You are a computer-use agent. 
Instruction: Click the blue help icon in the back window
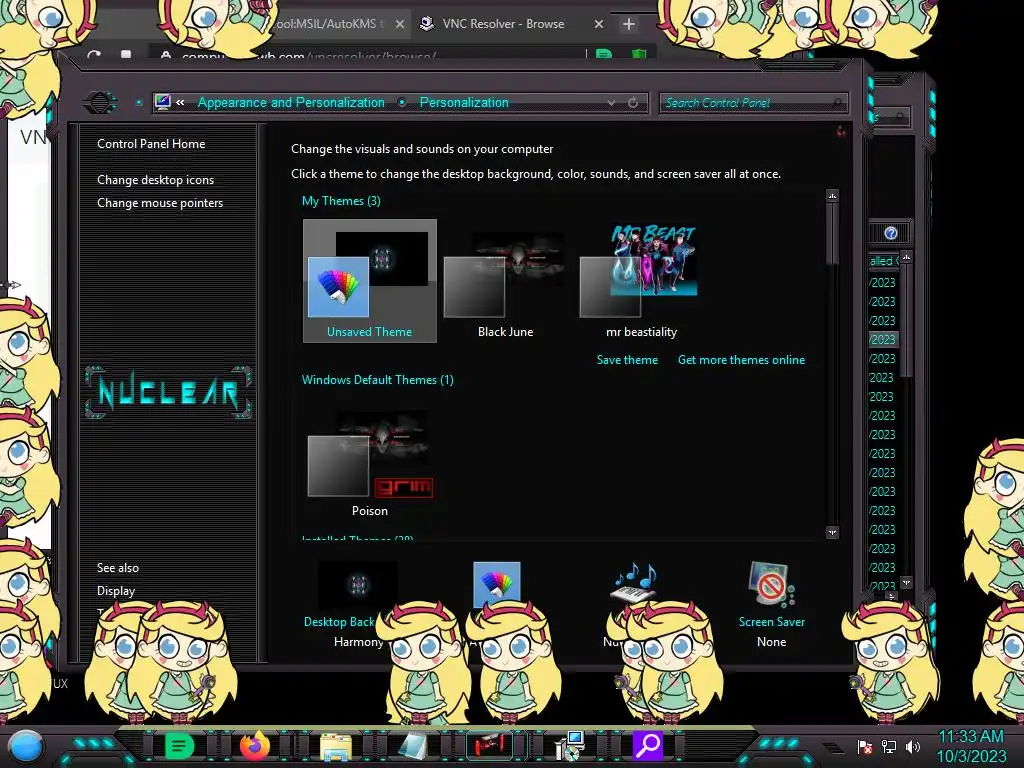click(891, 233)
